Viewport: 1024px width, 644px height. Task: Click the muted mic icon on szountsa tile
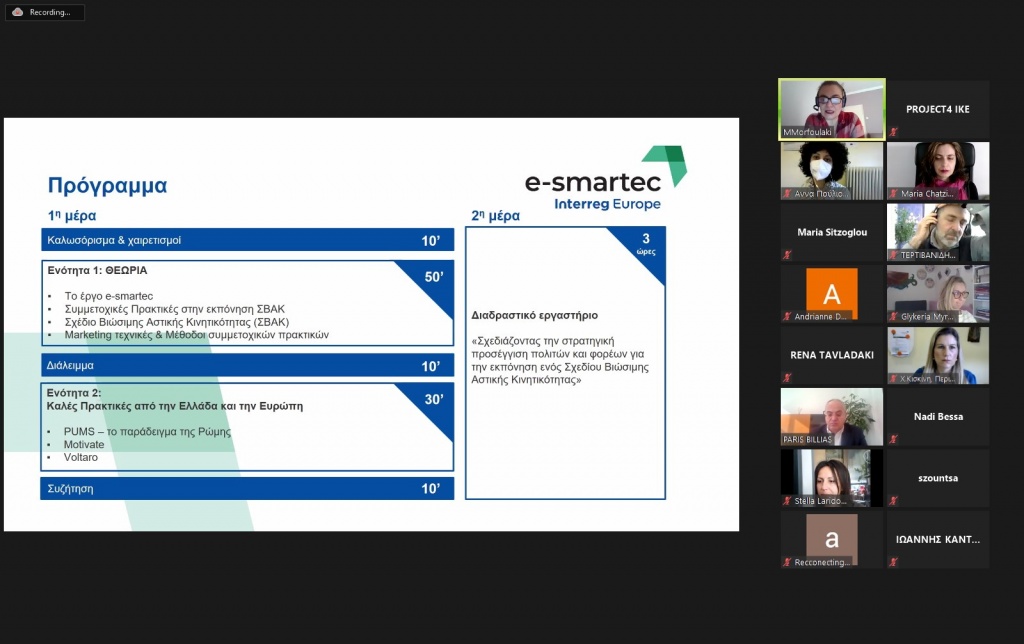pyautogui.click(x=893, y=501)
